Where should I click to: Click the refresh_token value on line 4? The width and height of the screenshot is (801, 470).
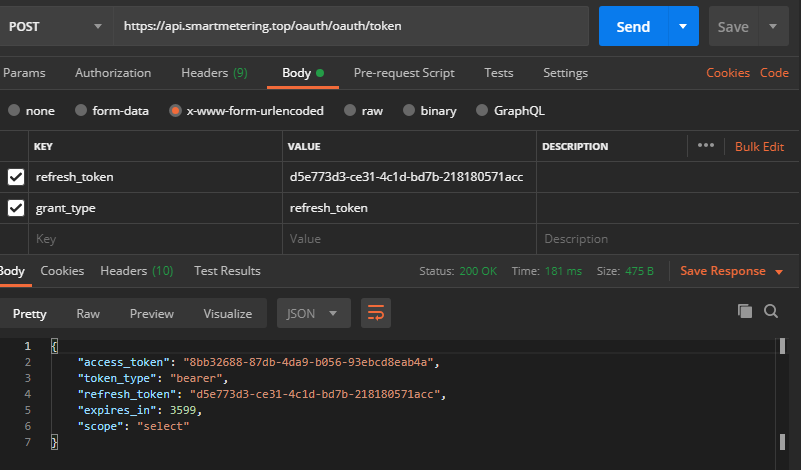point(315,394)
